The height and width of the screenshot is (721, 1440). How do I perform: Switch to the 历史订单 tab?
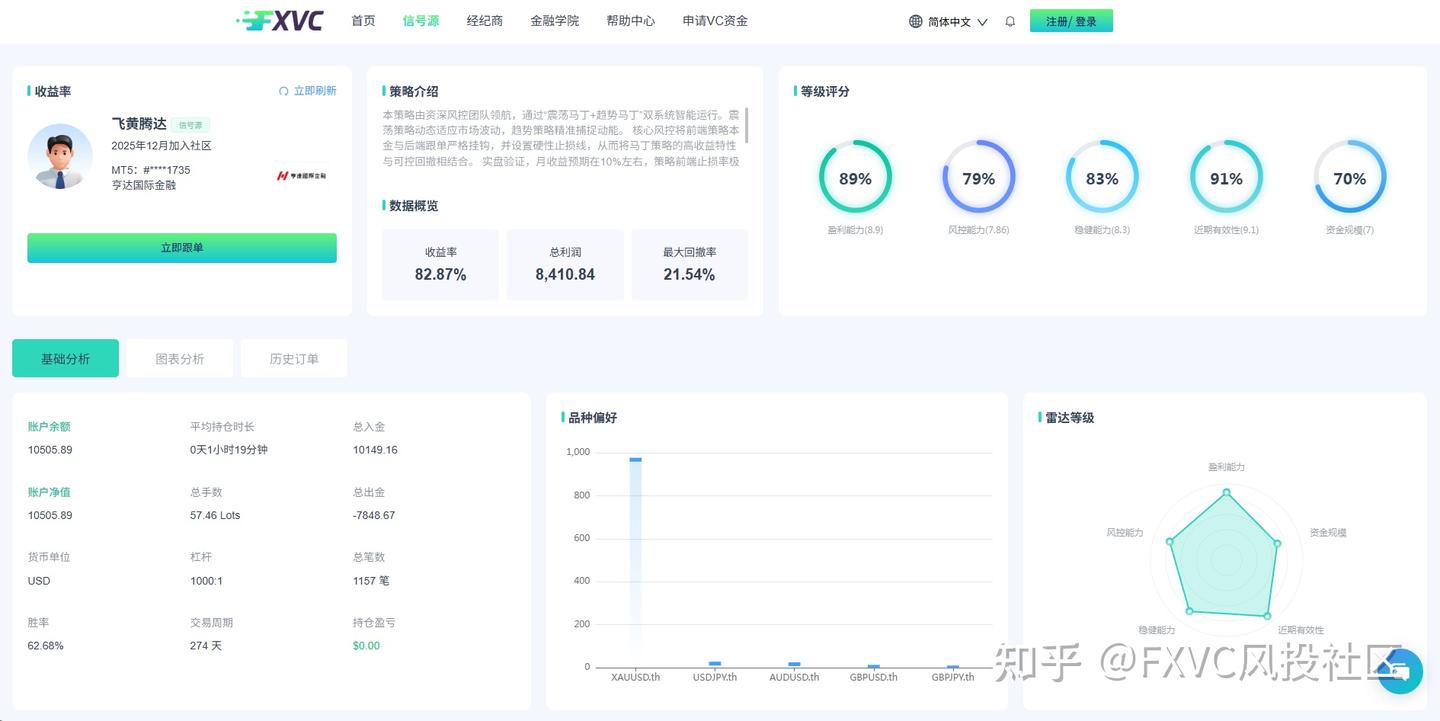pyautogui.click(x=293, y=357)
